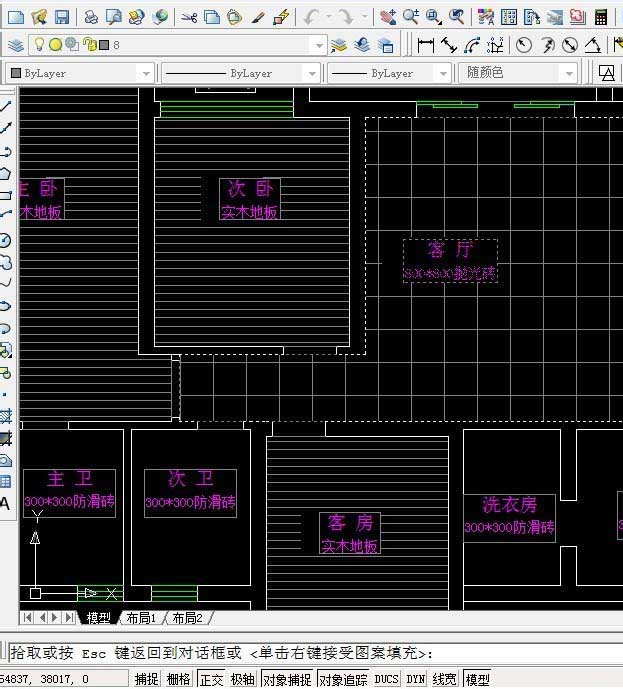Select the Cut scissors icon

pos(188,17)
